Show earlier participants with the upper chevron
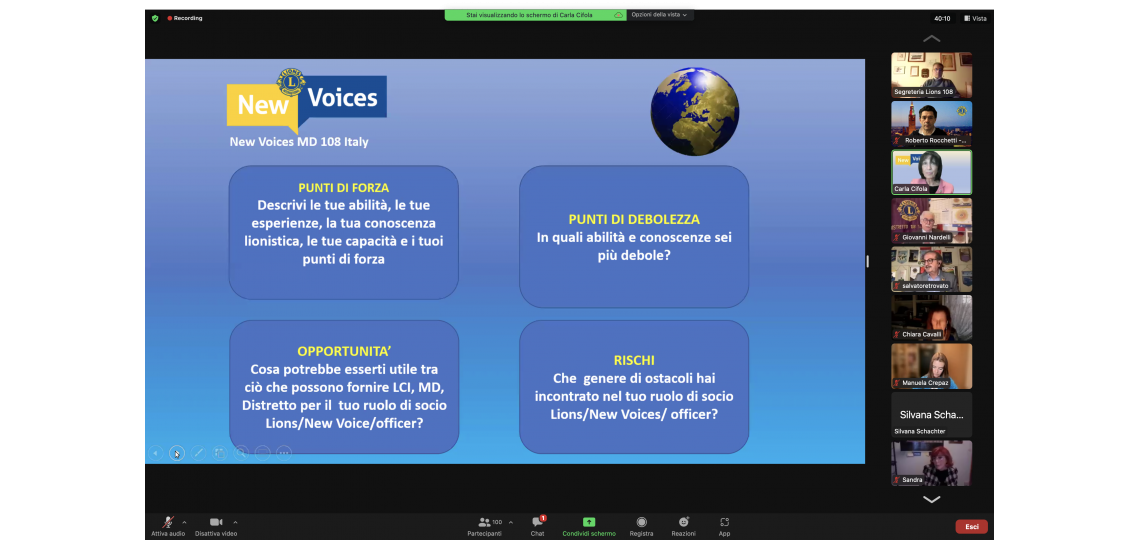This screenshot has width=1140, height=540. (931, 39)
